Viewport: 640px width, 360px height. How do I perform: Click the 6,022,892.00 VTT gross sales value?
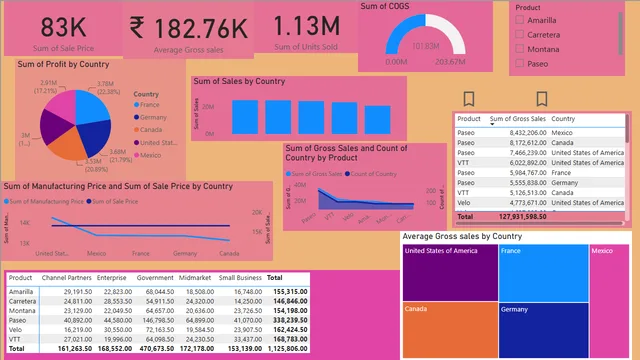coord(528,163)
